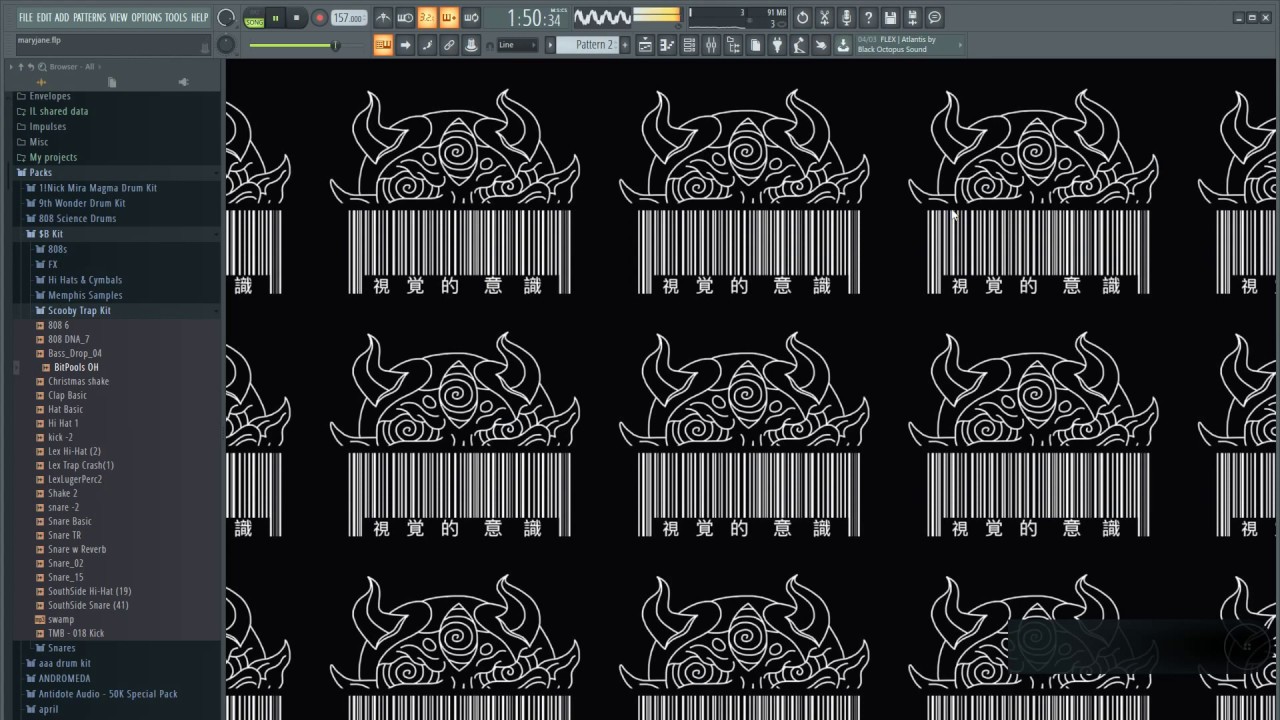This screenshot has width=1280, height=720.
Task: Toggle loop recording button
Action: click(471, 18)
